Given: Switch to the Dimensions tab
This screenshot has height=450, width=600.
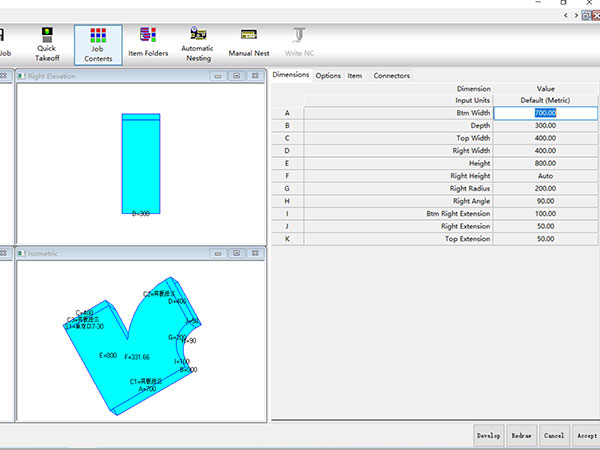Looking at the screenshot, I should click(x=291, y=75).
